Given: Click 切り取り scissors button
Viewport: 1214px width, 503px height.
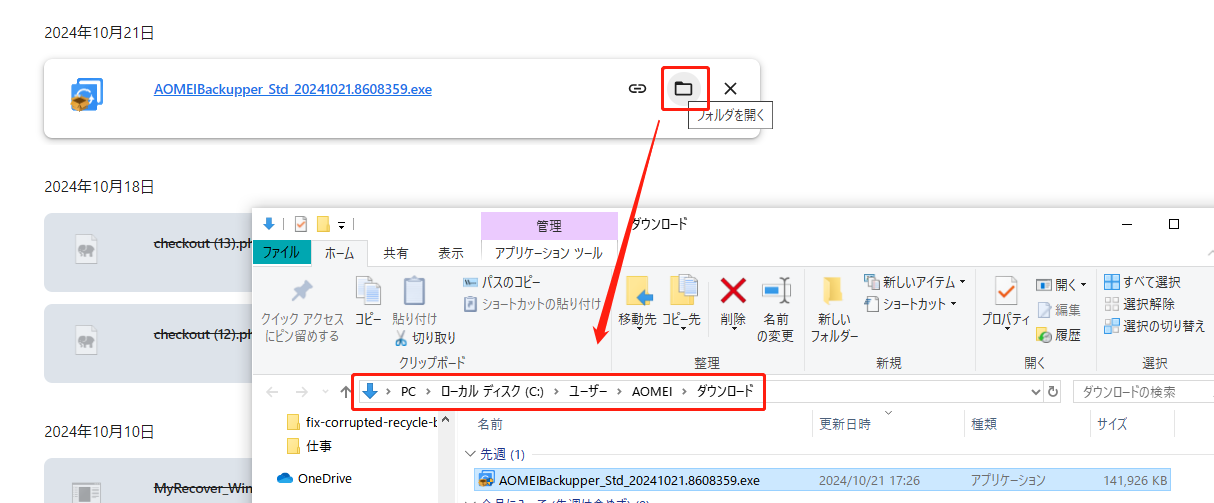Looking at the screenshot, I should click(425, 338).
